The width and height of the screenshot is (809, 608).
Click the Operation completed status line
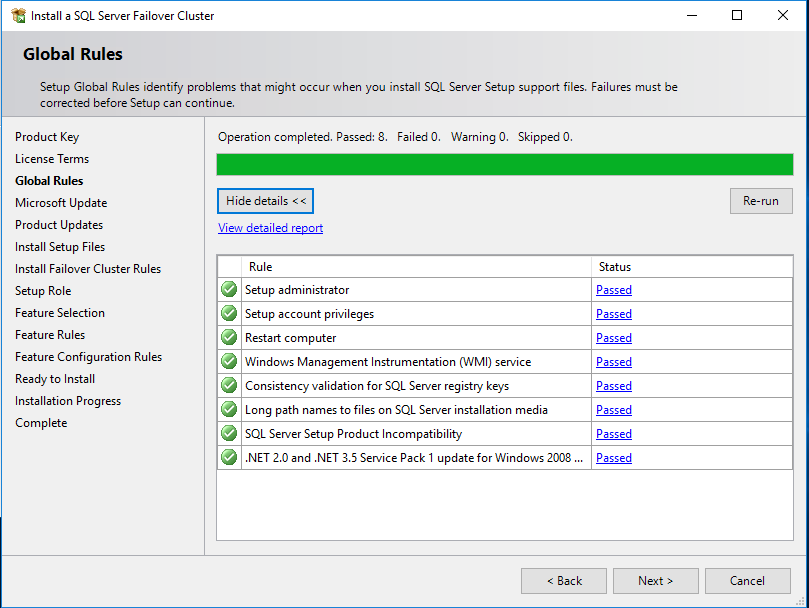pos(395,137)
